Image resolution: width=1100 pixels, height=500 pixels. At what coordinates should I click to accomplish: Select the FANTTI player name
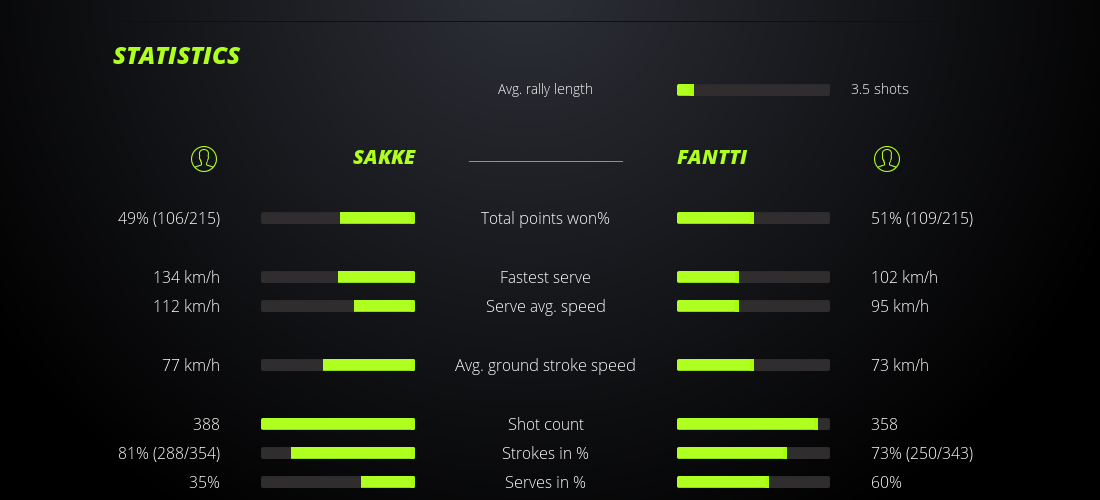tap(712, 157)
